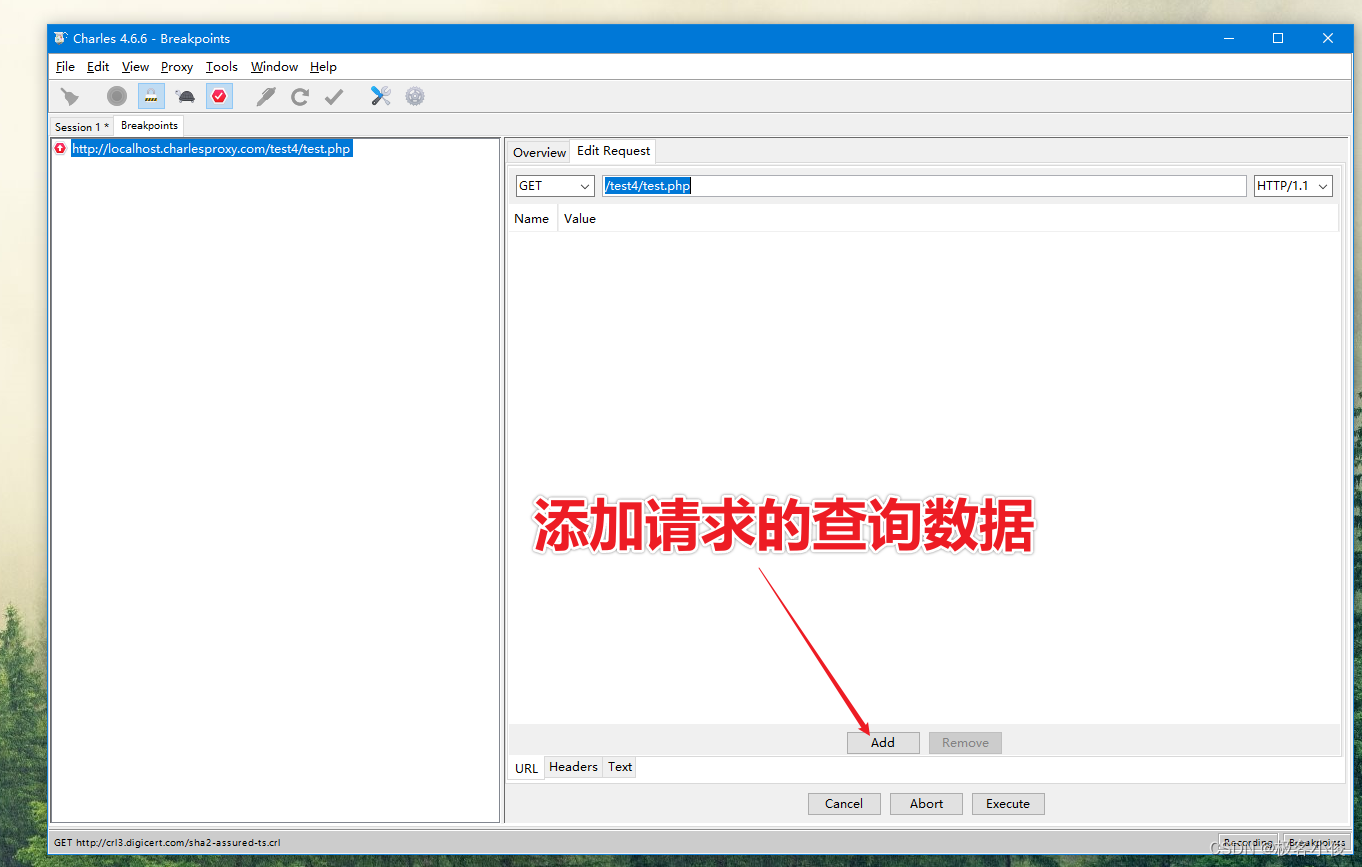
Task: Click the Breakpoints status bar button
Action: pyautogui.click(x=1315, y=843)
